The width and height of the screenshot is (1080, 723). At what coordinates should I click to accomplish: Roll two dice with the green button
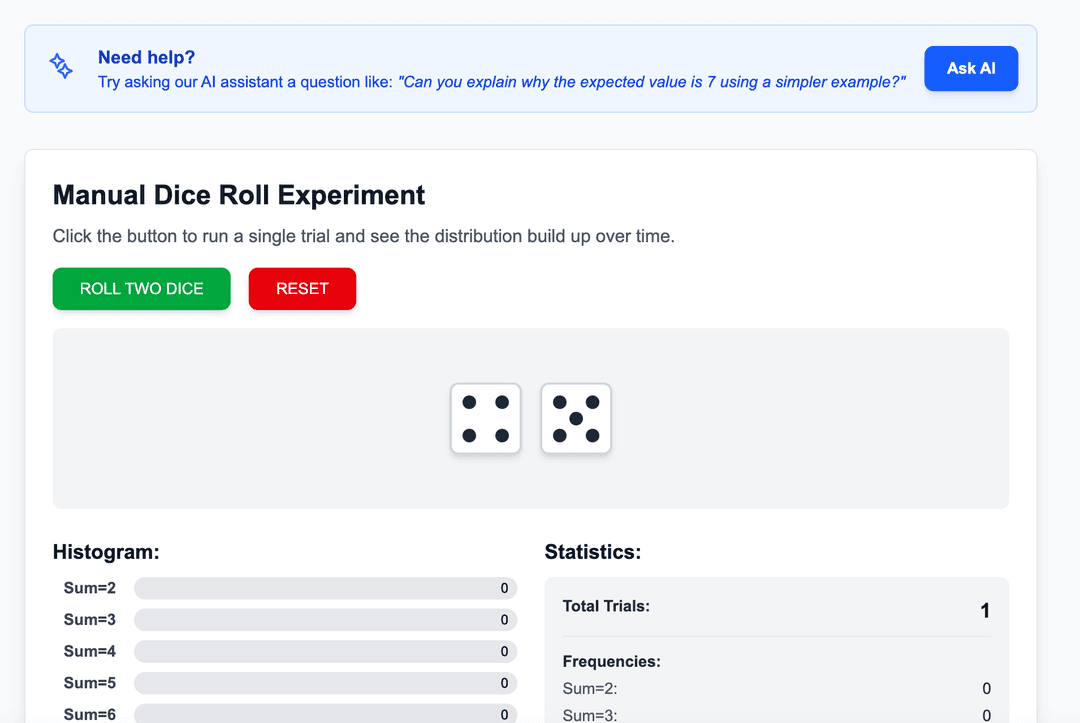pos(142,289)
